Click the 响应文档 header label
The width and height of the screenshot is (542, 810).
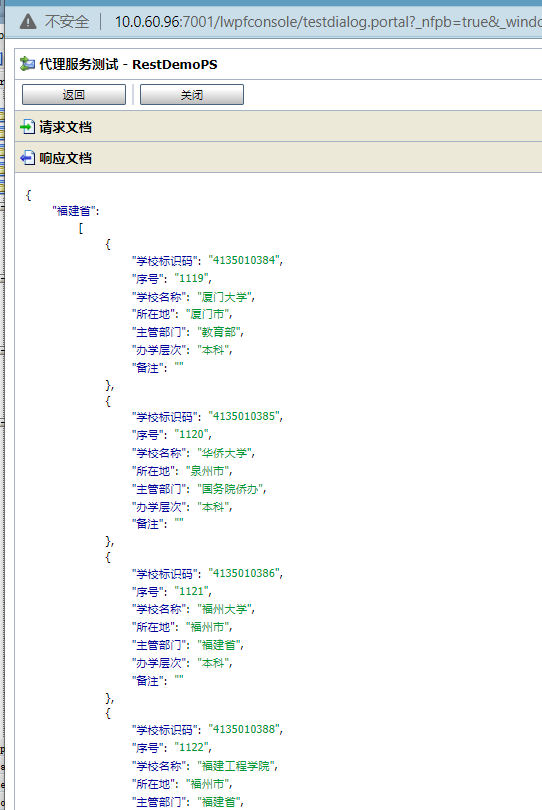[x=66, y=158]
